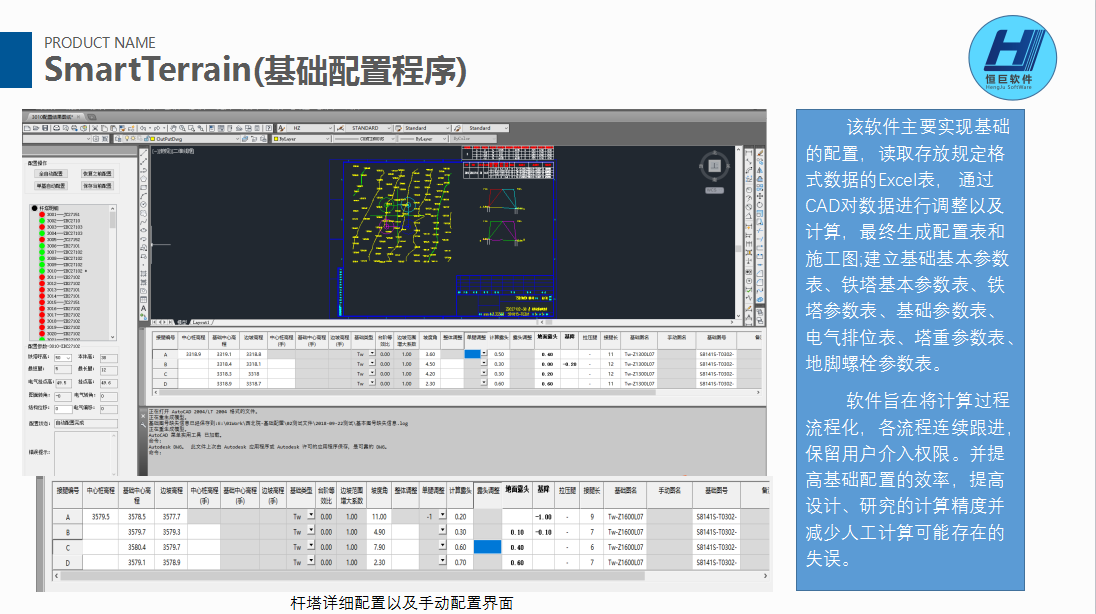The width and height of the screenshot is (1096, 614).
Task: Select the Rectangle tool in Draw toolbar
Action: click(x=143, y=187)
